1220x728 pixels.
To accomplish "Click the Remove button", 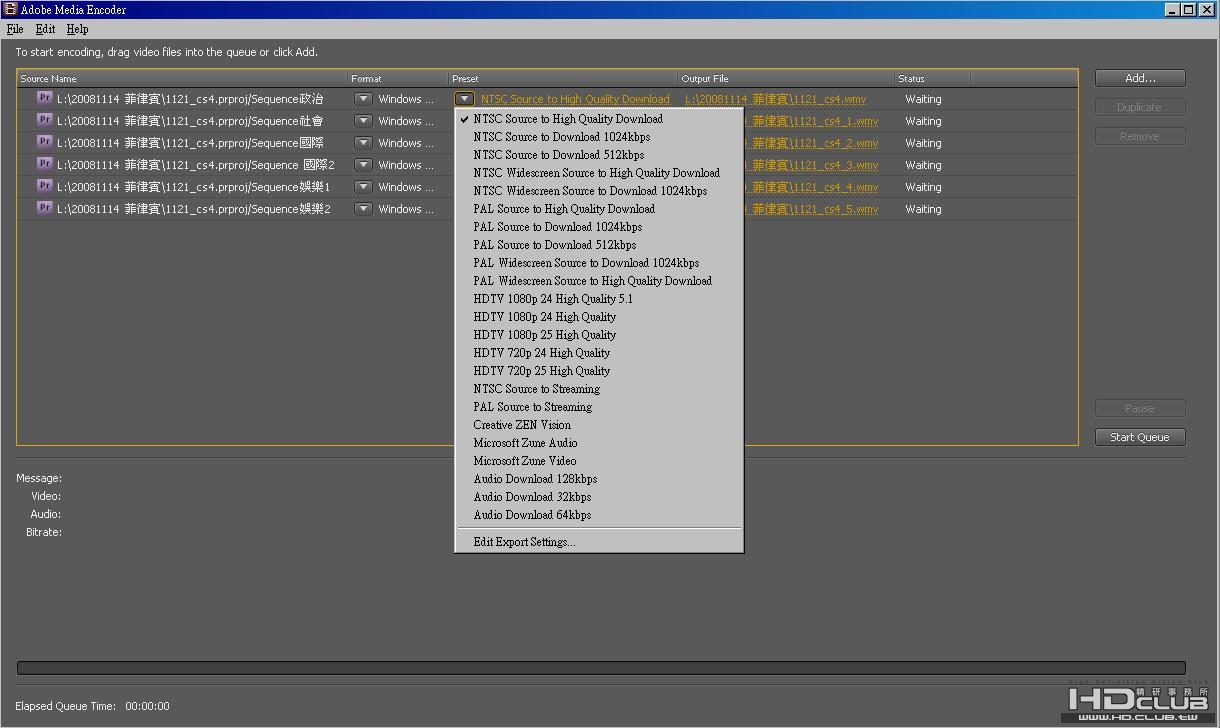I will [1140, 136].
